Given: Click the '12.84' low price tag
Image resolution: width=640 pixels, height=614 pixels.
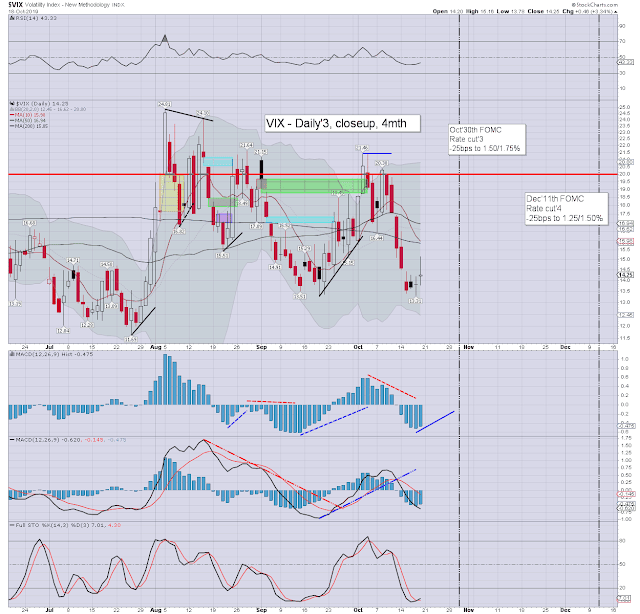Looking at the screenshot, I should point(63,331).
